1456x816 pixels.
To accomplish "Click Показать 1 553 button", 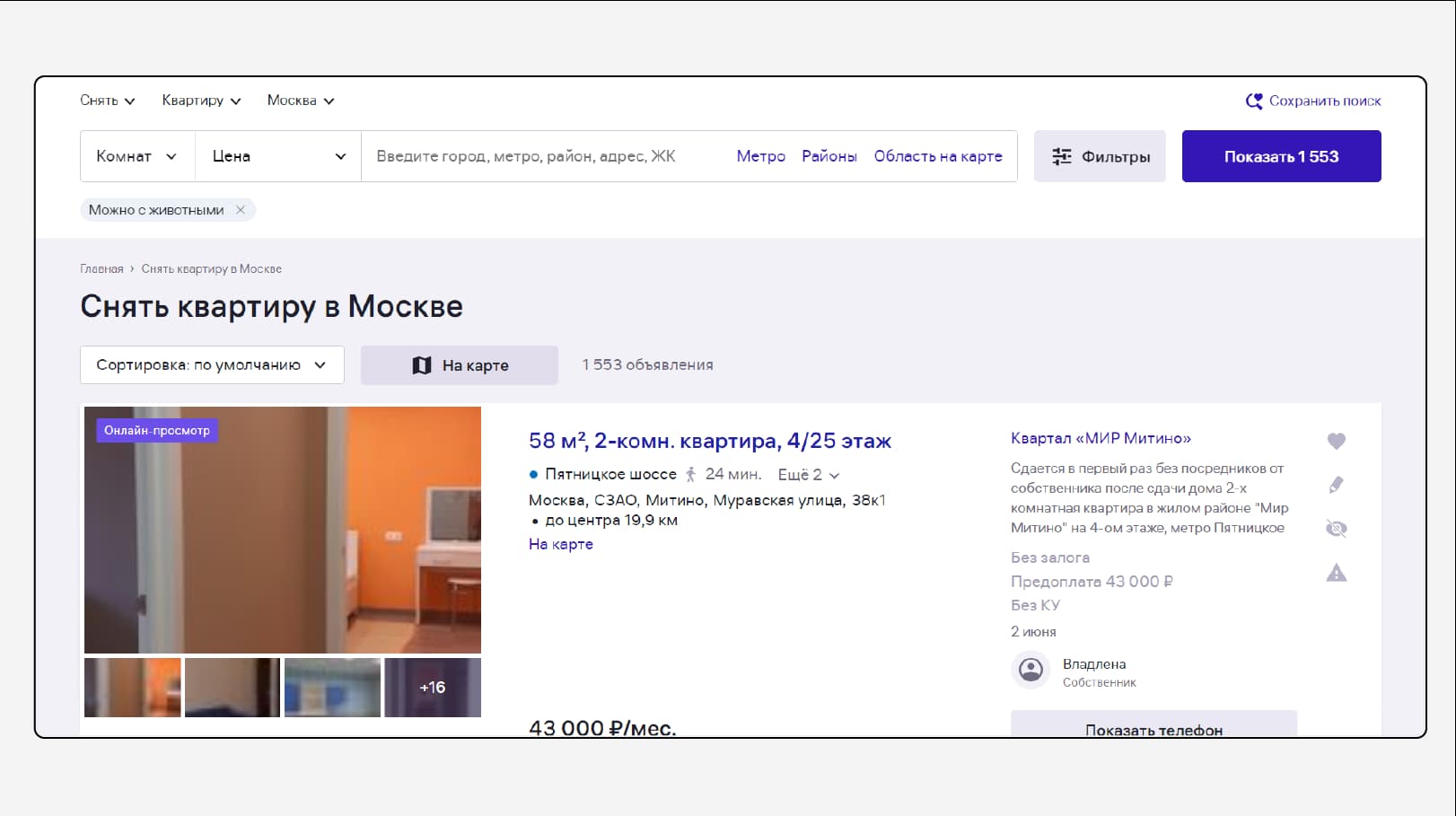I will point(1281,156).
